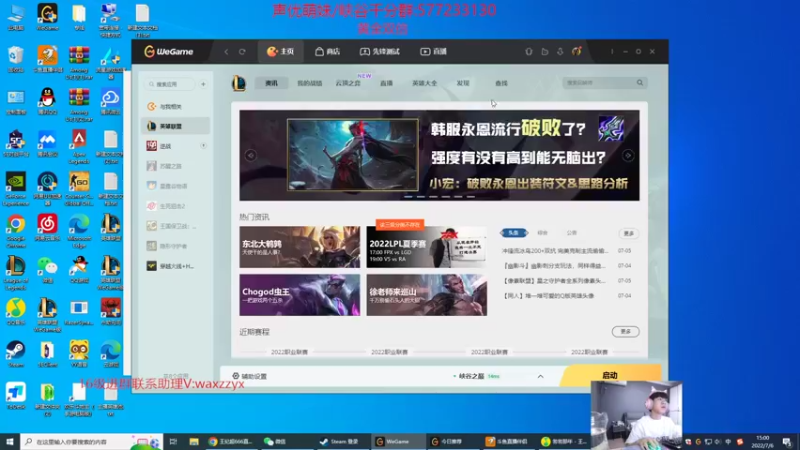
Task: Open the QQ penguin desktop icon
Action: tap(47, 101)
